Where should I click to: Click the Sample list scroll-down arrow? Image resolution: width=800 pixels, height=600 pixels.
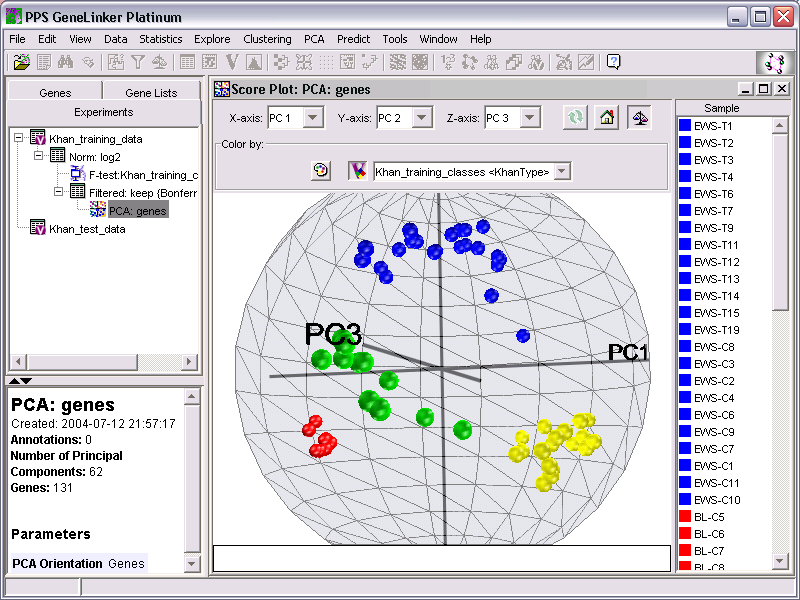780,561
